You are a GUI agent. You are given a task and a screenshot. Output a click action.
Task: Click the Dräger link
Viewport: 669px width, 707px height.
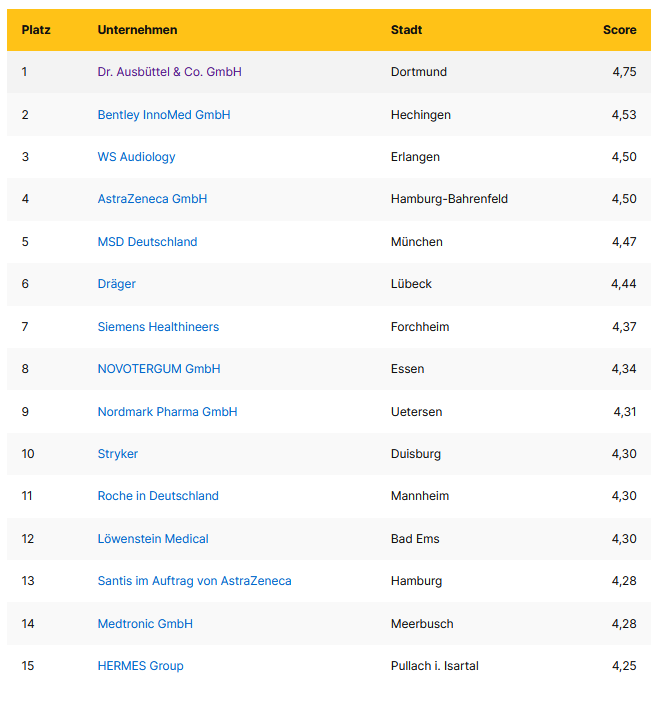(x=117, y=284)
